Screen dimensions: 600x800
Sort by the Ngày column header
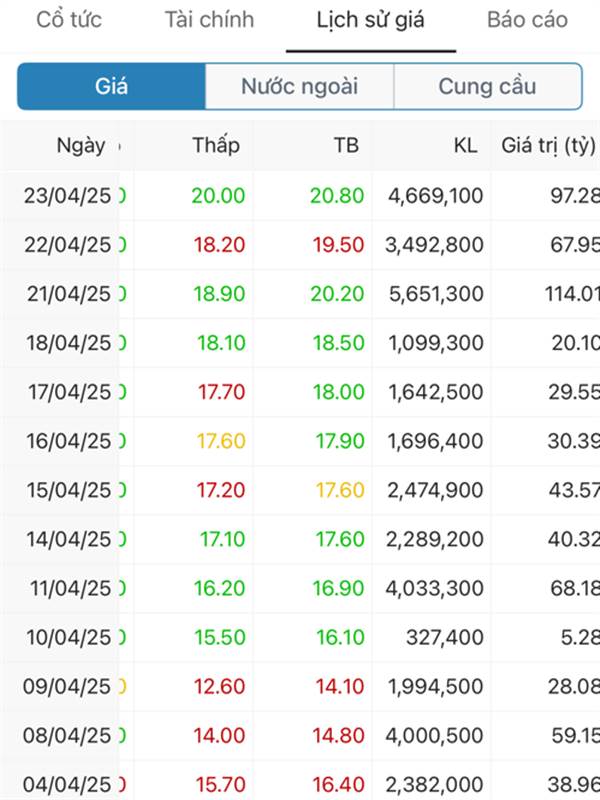pyautogui.click(x=81, y=146)
